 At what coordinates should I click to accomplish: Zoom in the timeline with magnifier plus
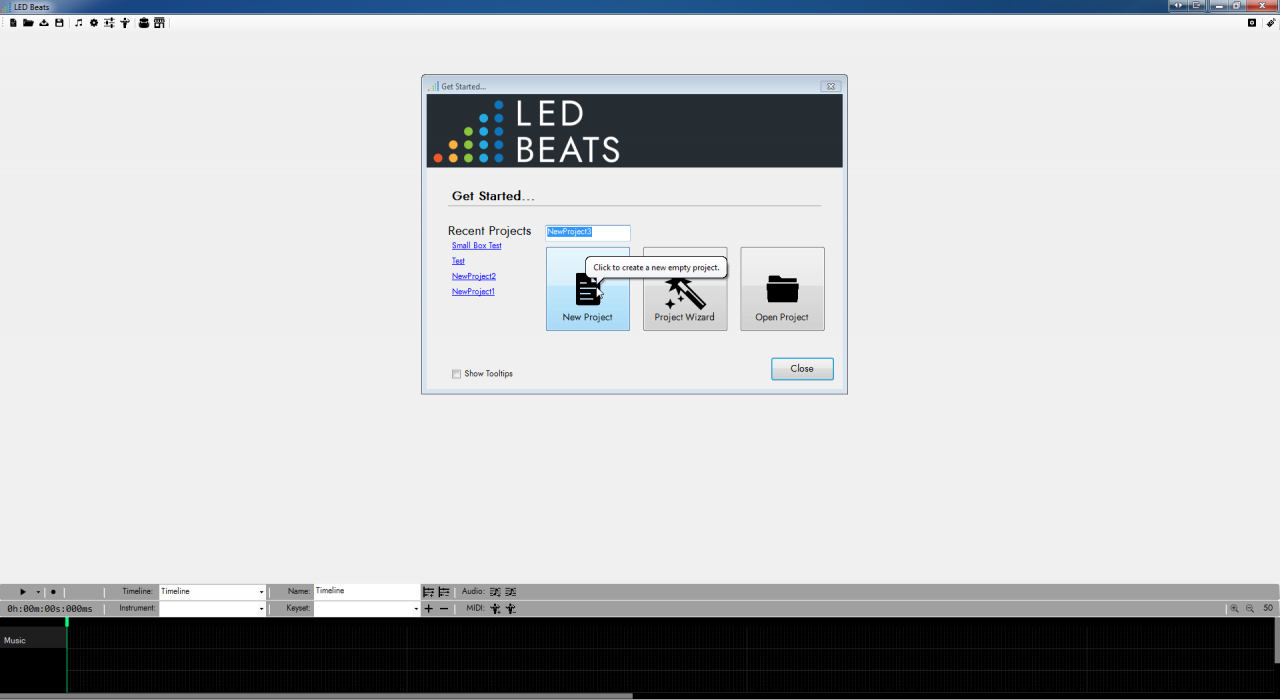pos(1235,608)
